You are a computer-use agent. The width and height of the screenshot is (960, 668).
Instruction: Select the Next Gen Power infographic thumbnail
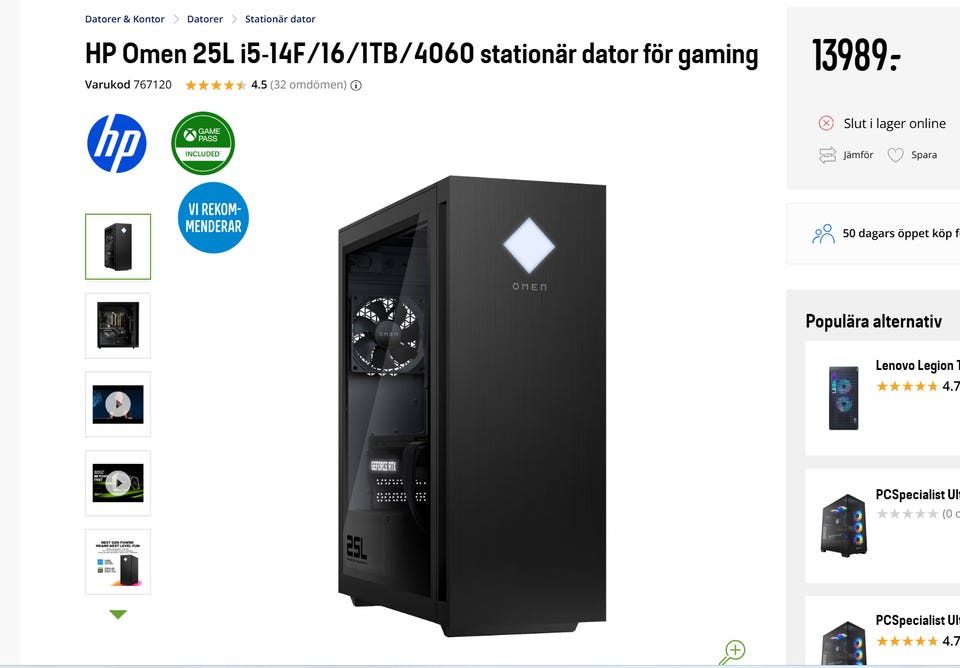[x=118, y=562]
